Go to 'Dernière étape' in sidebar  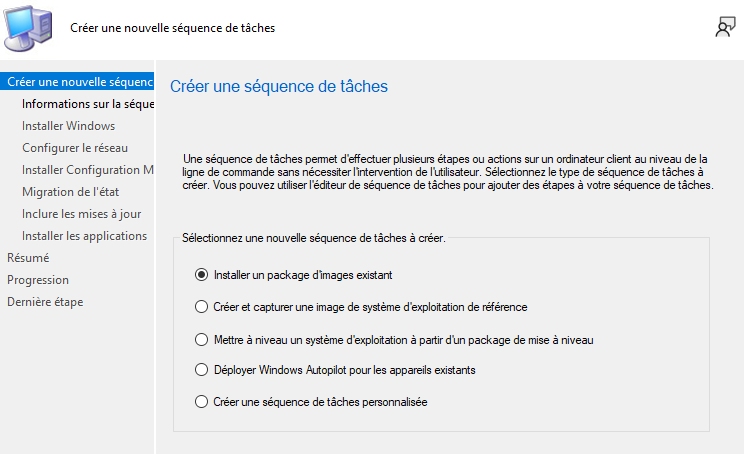click(x=45, y=302)
